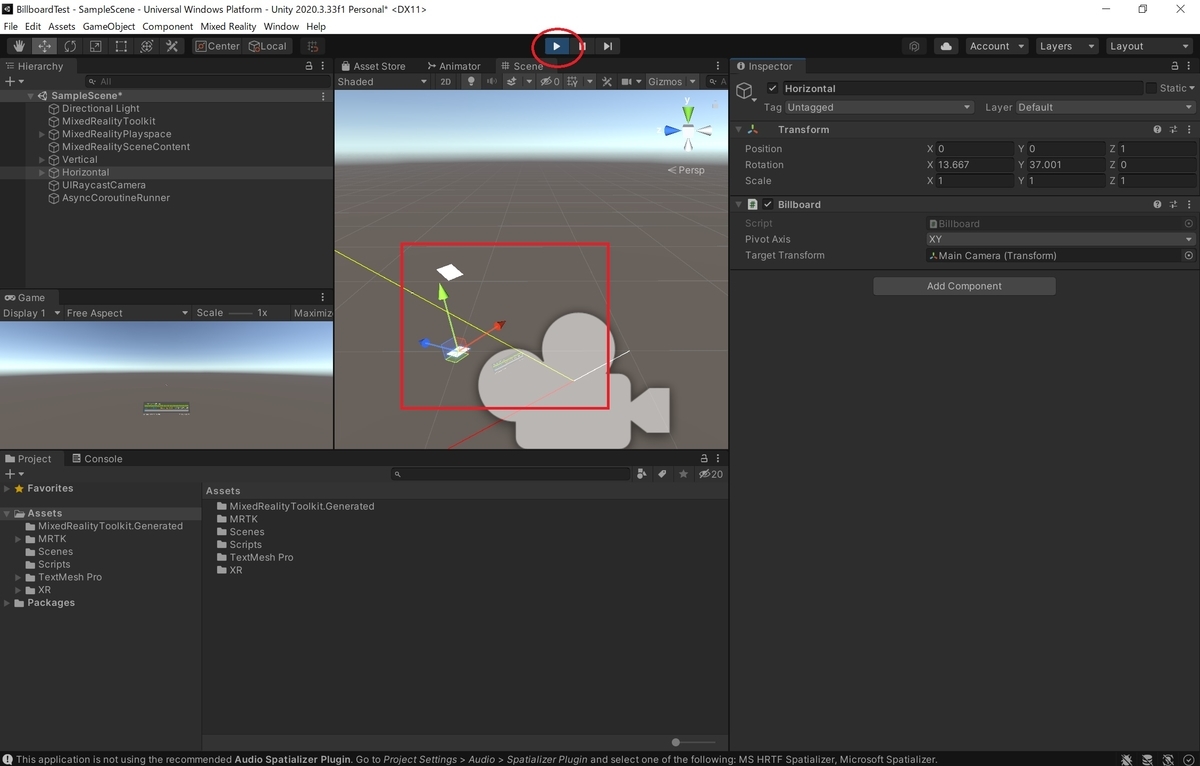Toggle hidden packages visibility count
The image size is (1200, 766).
coord(711,474)
